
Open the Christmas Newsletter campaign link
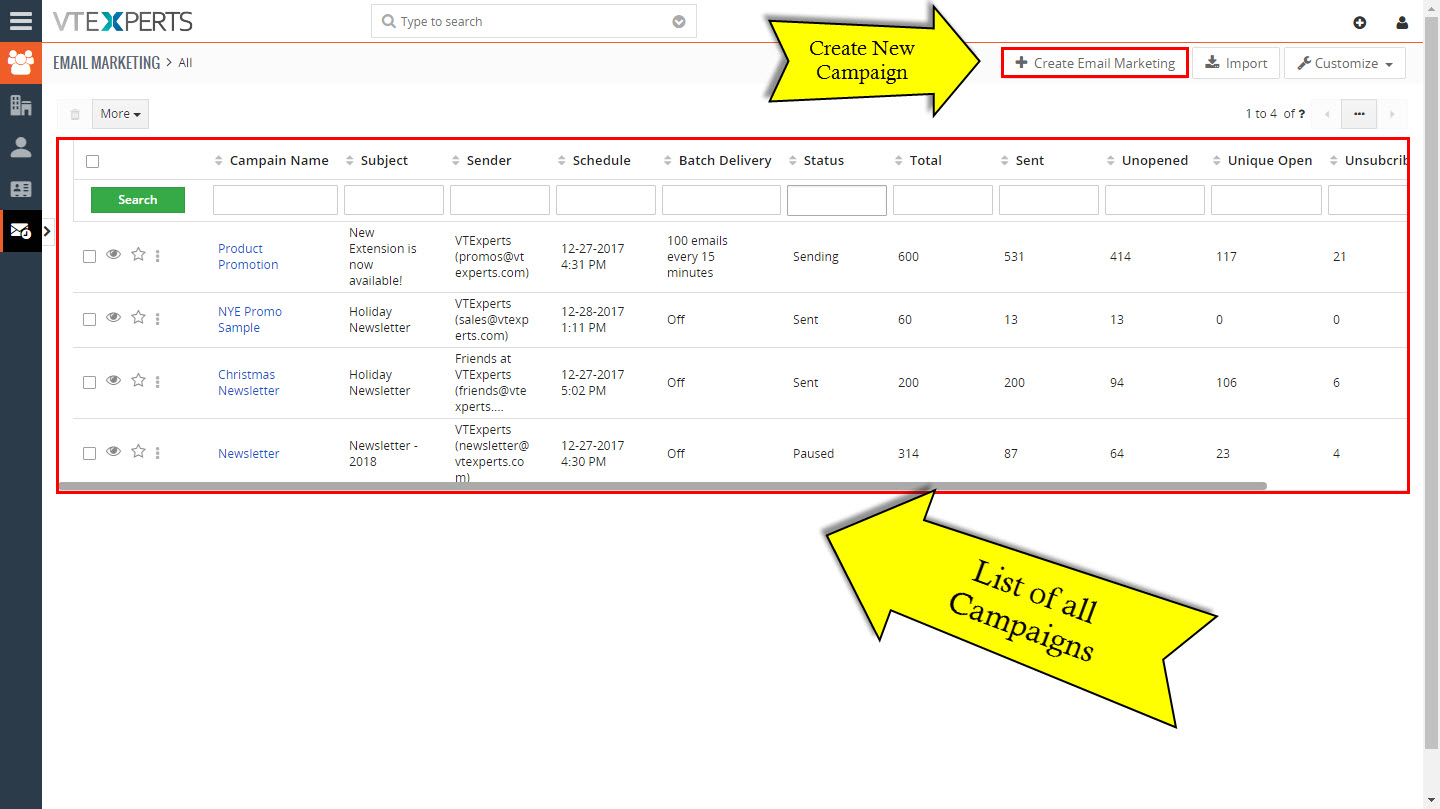tap(249, 383)
